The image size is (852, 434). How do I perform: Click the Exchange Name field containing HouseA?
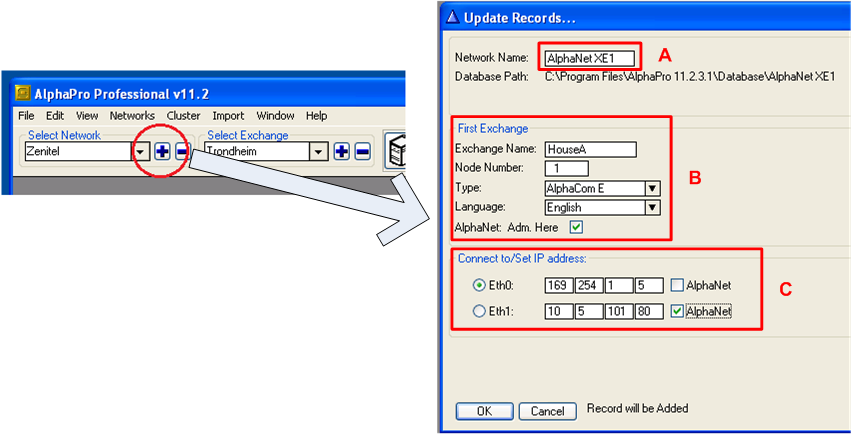tap(591, 149)
